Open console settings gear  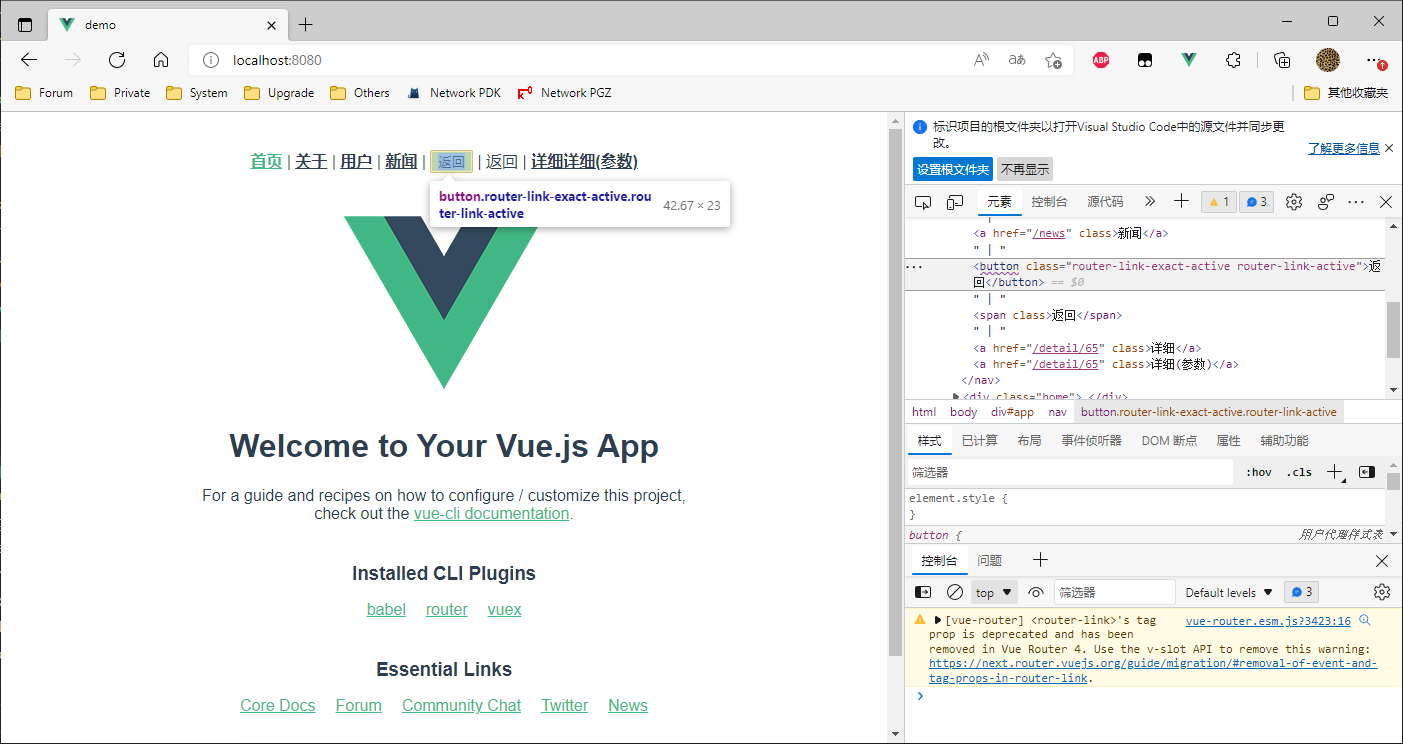[1382, 592]
